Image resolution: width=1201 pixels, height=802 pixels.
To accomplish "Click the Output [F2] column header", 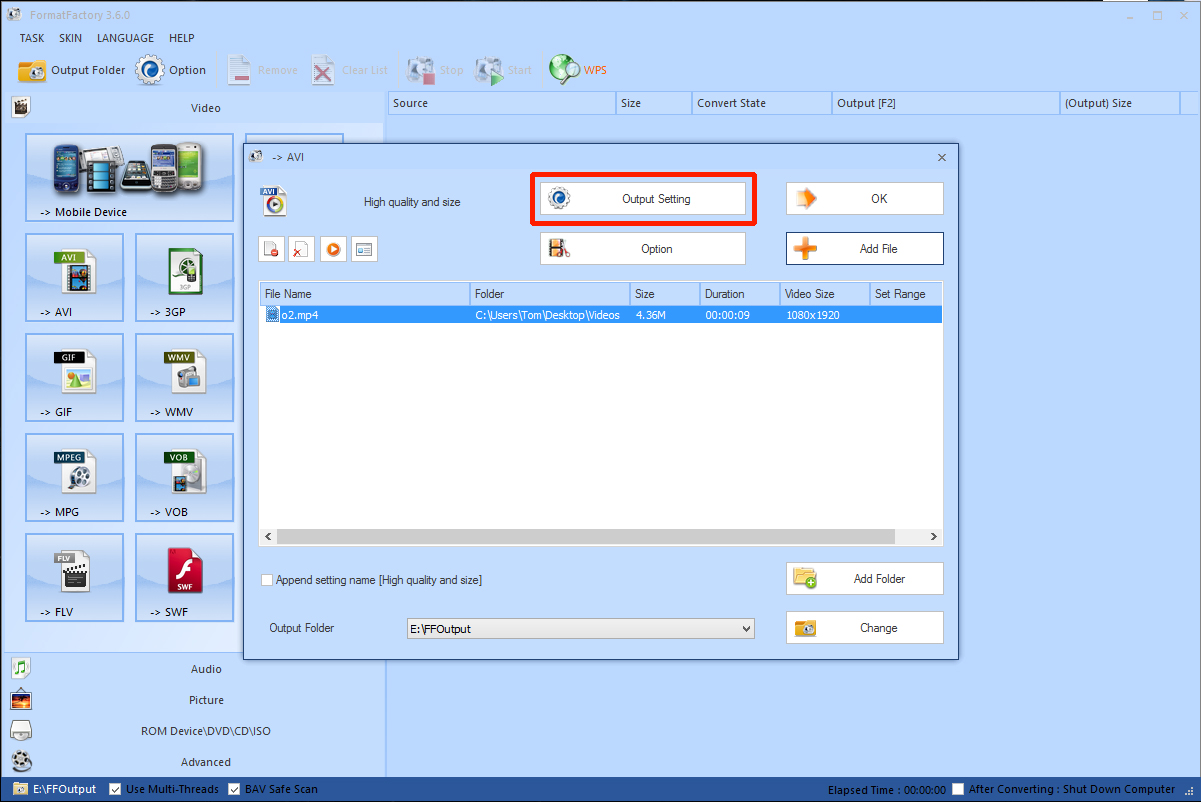I will tap(946, 103).
